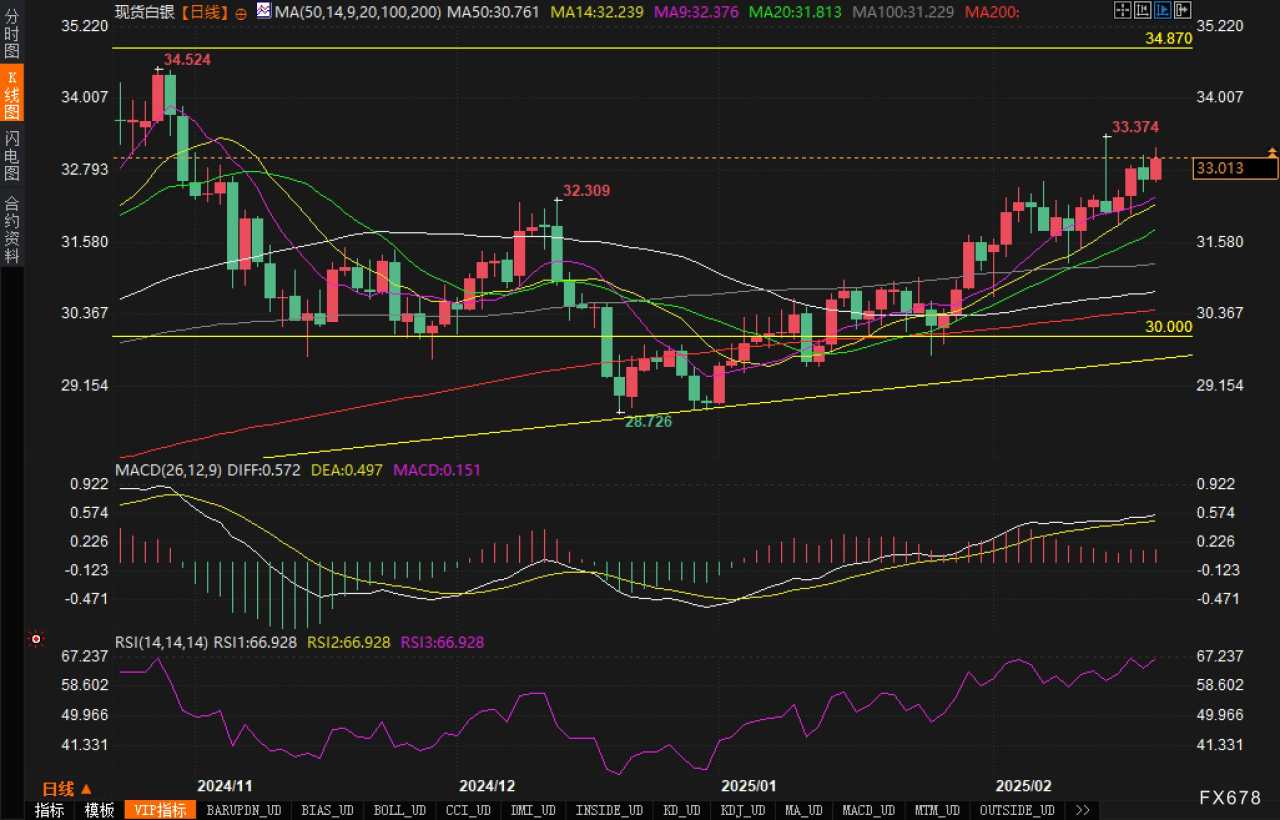
Task: Select the K线图 side tab
Action: tap(12, 95)
